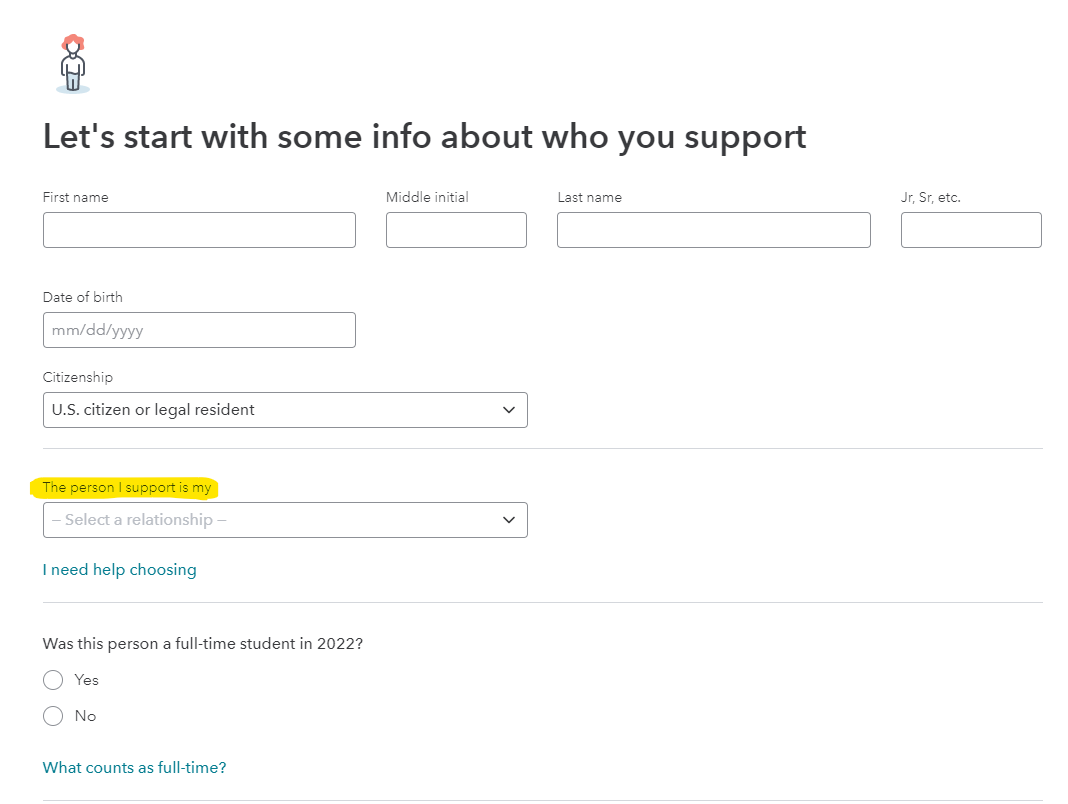Select Yes for full-time student in 2022
This screenshot has width=1068, height=804.
coord(53,680)
